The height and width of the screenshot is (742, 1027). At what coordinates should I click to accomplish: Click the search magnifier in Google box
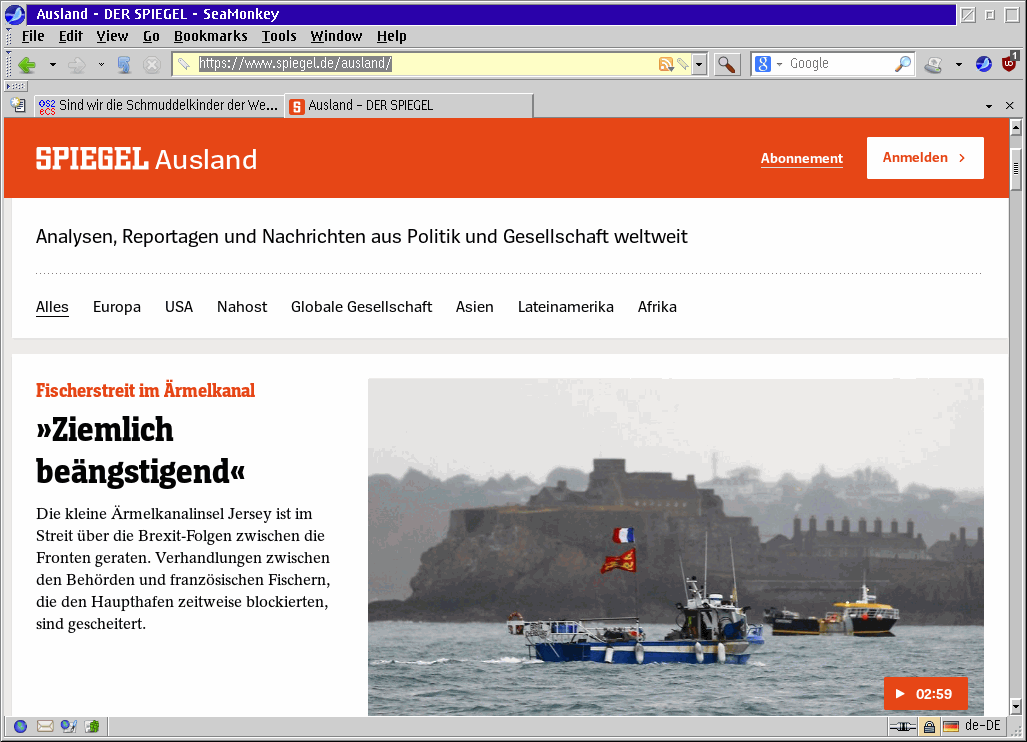point(903,64)
